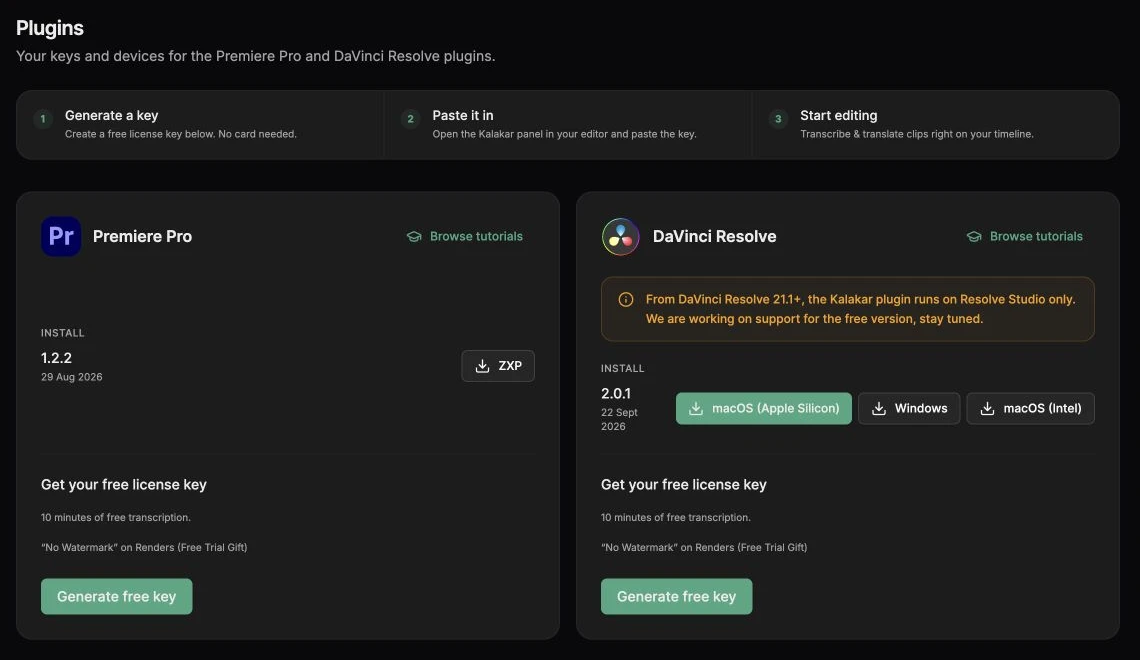Click the "Paste it in" step heading
This screenshot has height=660, width=1140.
(462, 116)
